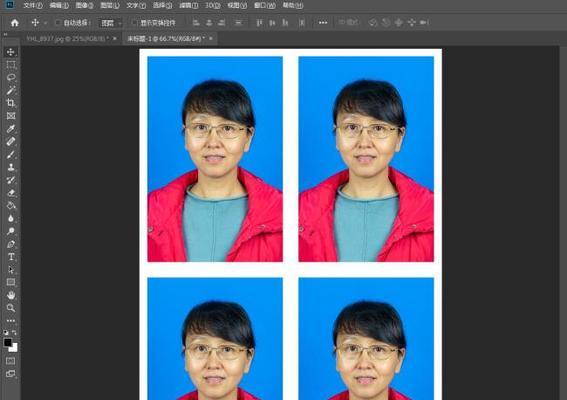Open the more align options ellipsis

(x=323, y=23)
